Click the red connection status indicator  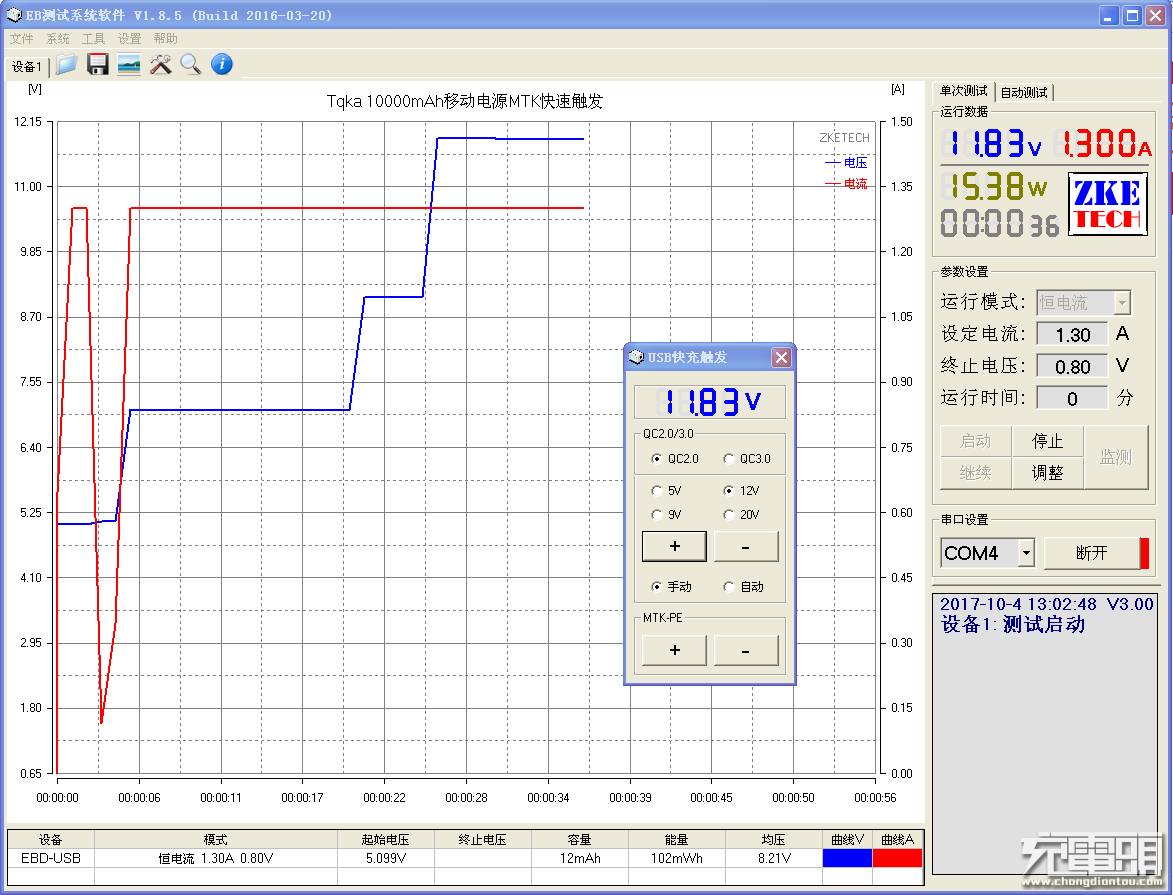pos(1144,553)
